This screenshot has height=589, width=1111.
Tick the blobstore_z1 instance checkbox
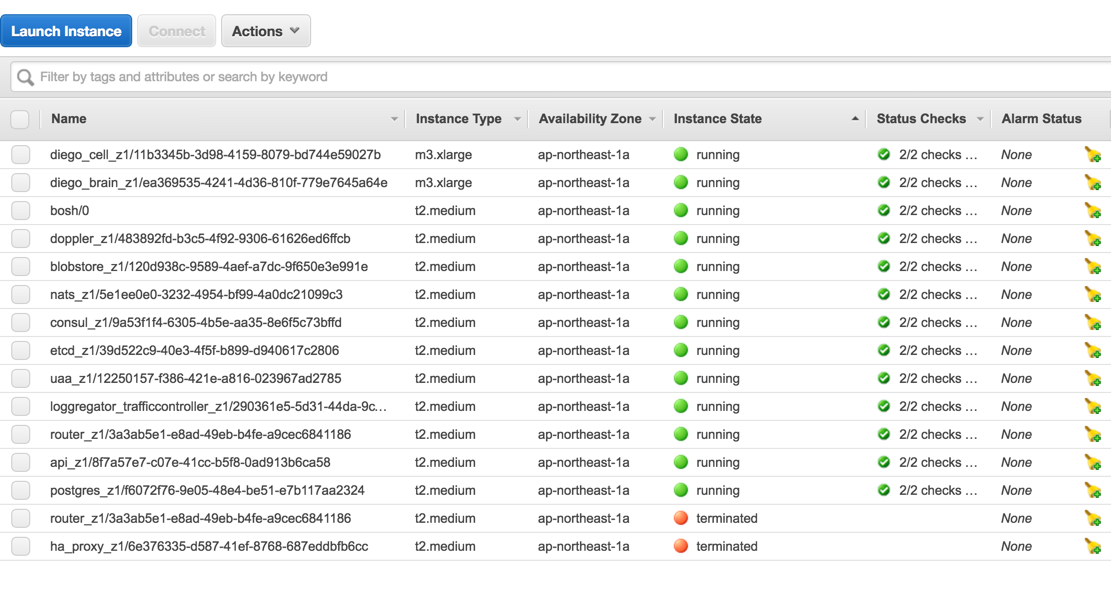click(x=21, y=267)
